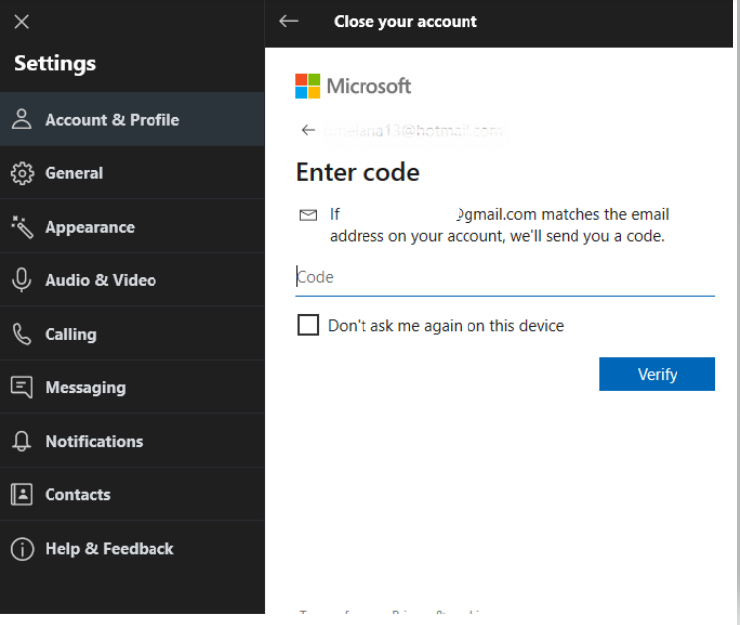Click the magic wand icon for Appearance
The height and width of the screenshot is (625, 740).
point(22,227)
